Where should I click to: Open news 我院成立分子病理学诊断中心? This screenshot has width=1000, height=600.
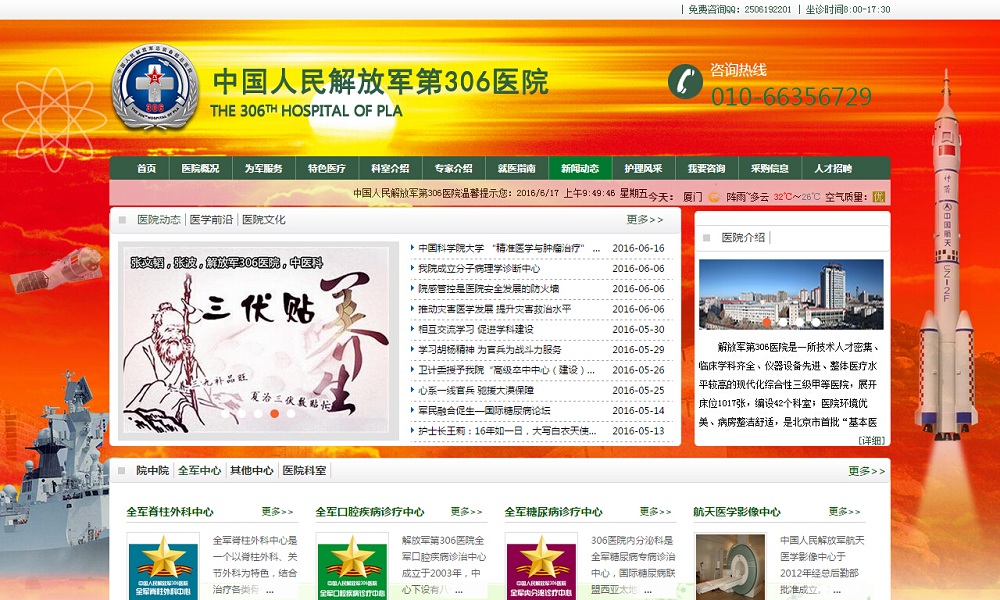coord(479,268)
